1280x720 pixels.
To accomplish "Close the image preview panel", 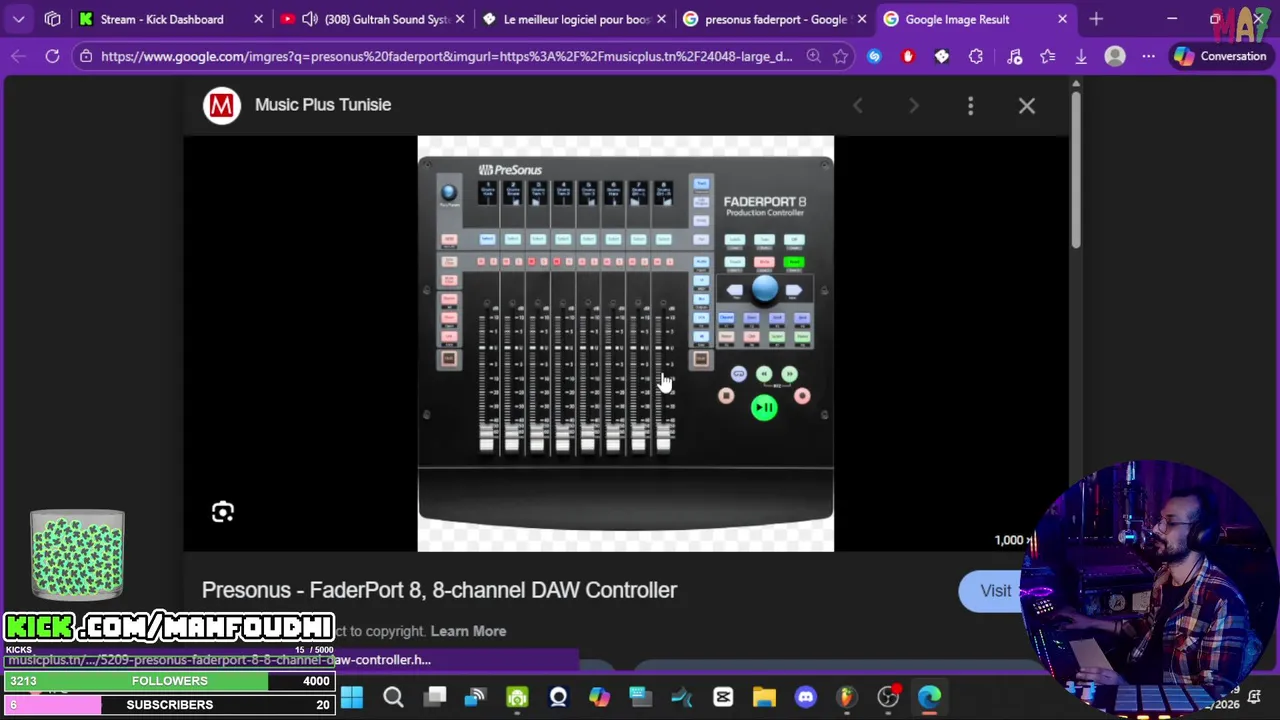I will (1027, 105).
